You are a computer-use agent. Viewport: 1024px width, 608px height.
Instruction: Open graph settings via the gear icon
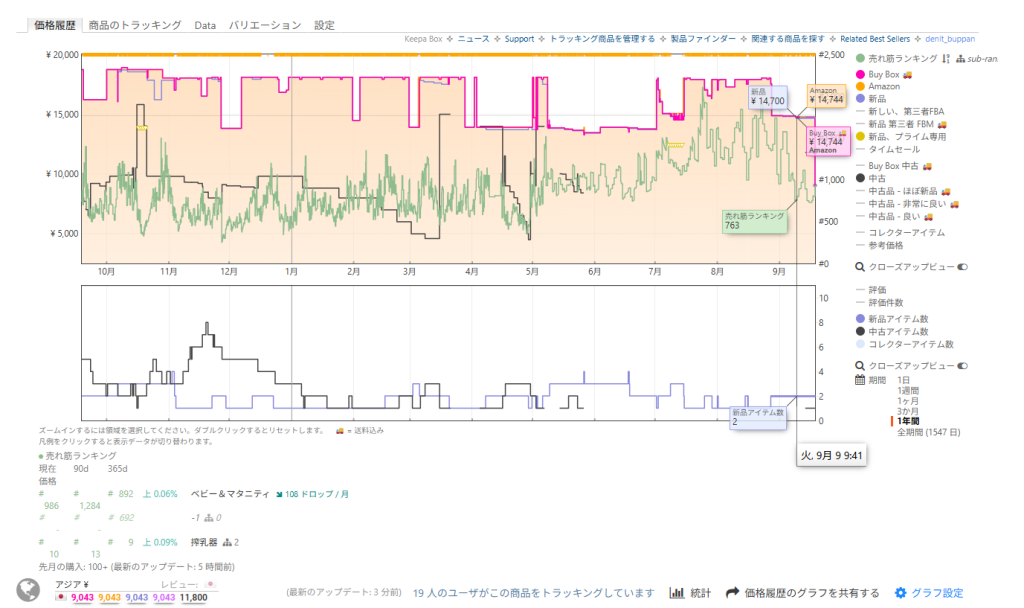(x=900, y=593)
